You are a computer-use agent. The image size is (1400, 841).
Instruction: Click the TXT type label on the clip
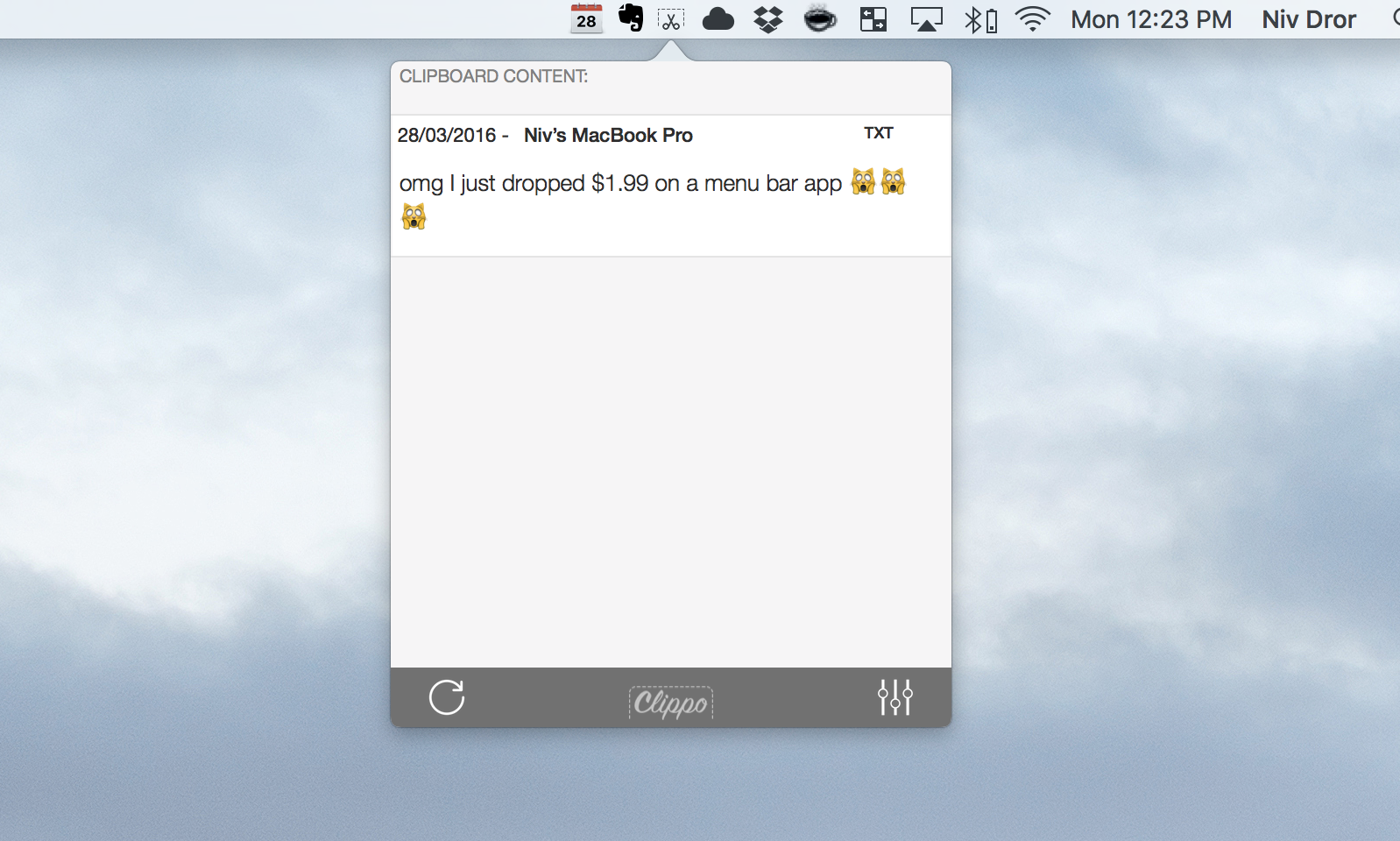point(878,133)
